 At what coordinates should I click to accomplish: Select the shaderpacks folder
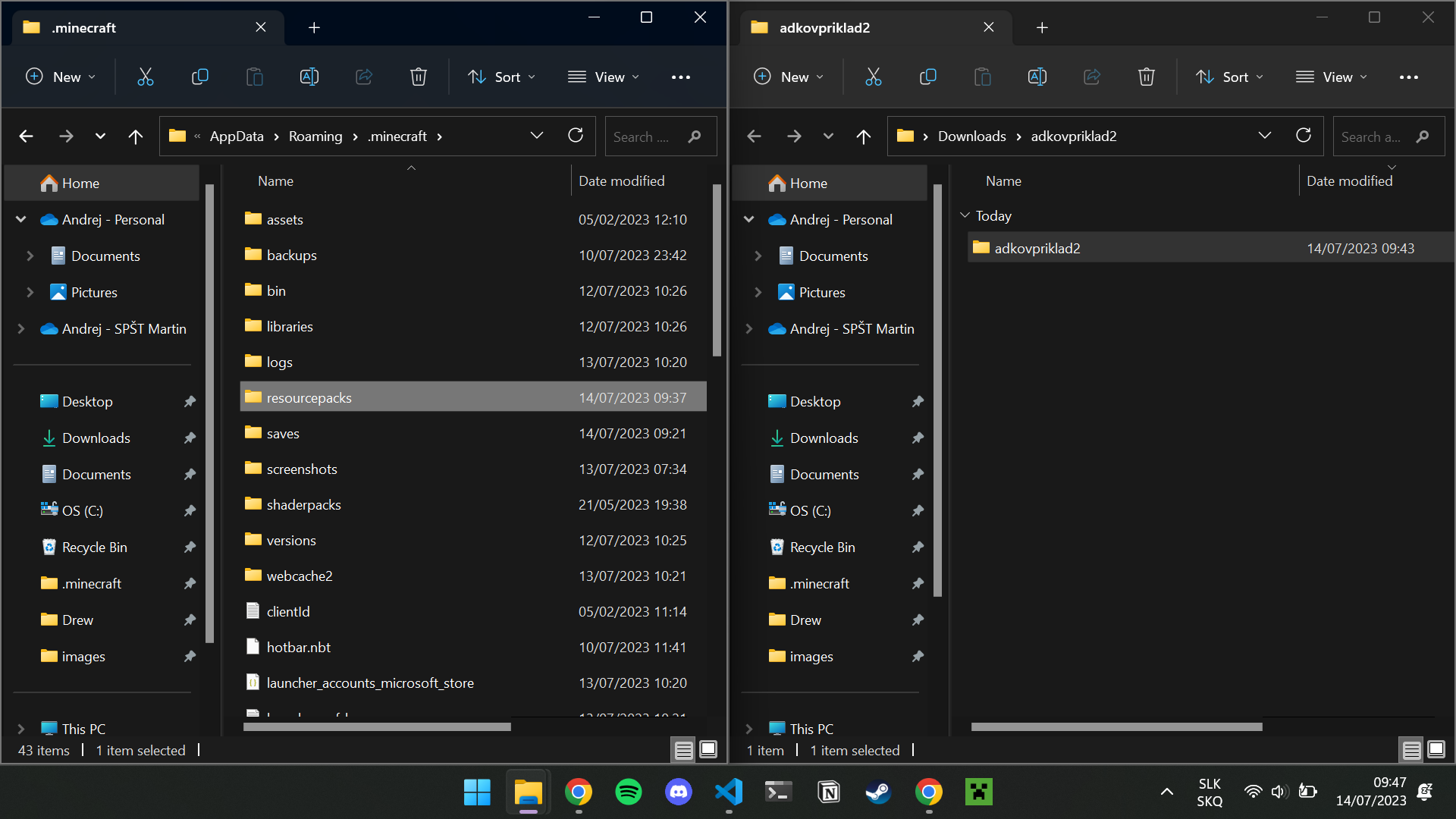coord(473,504)
